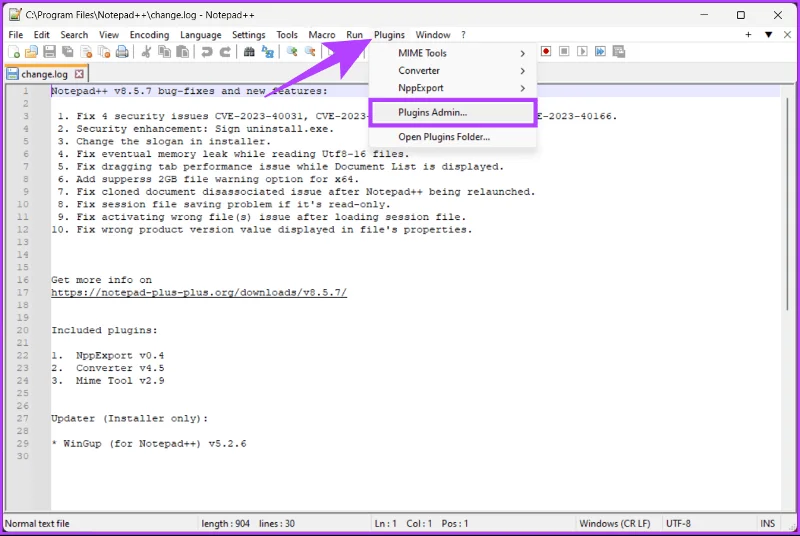This screenshot has width=800, height=536.
Task: Expand the Converter submenu
Action: 453,70
